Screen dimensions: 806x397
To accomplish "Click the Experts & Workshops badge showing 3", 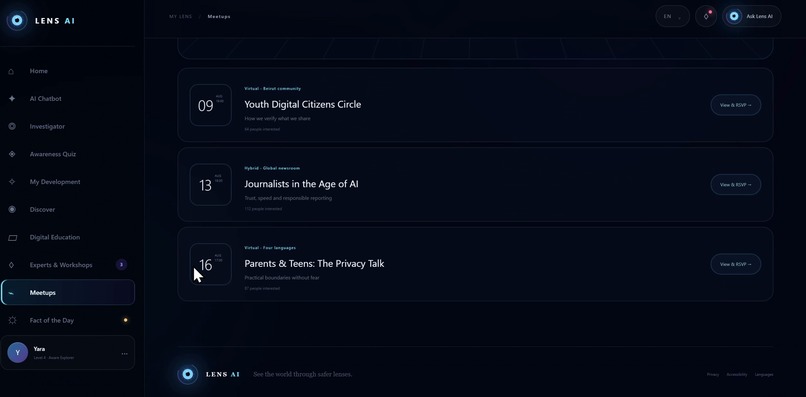I will click(x=121, y=265).
